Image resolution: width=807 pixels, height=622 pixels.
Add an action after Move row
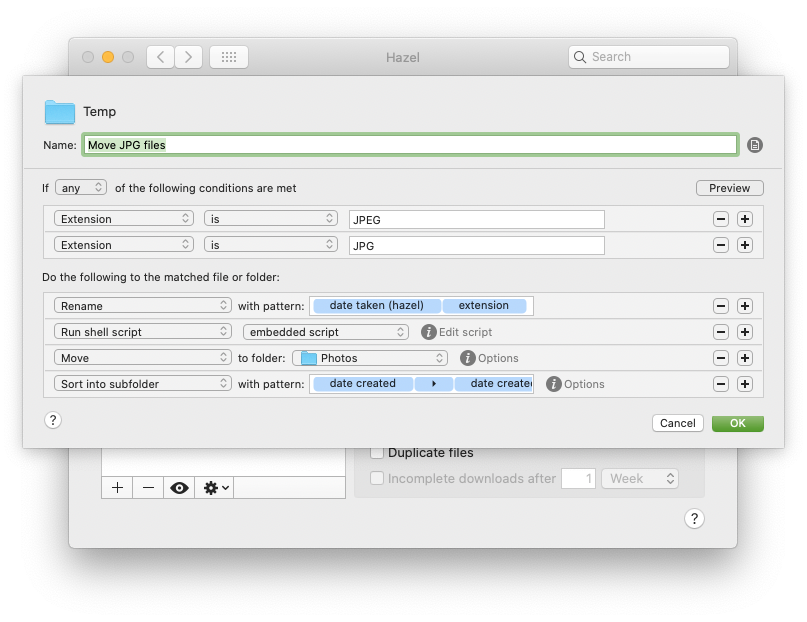click(745, 358)
